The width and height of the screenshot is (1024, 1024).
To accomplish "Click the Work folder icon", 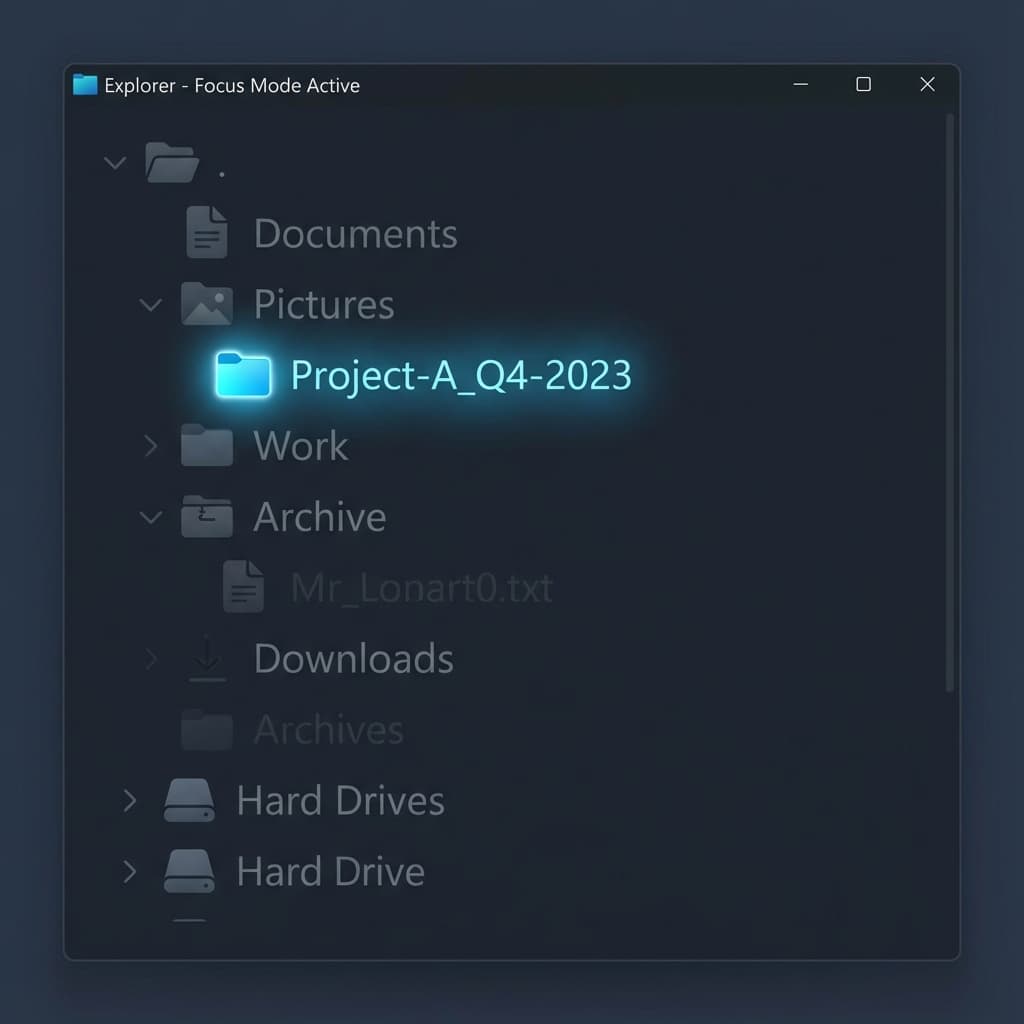I will [206, 445].
